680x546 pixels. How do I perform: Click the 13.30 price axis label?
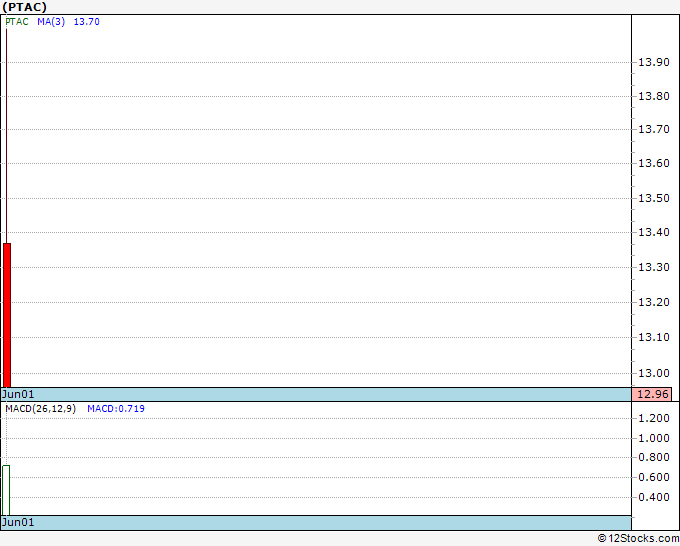[x=654, y=267]
